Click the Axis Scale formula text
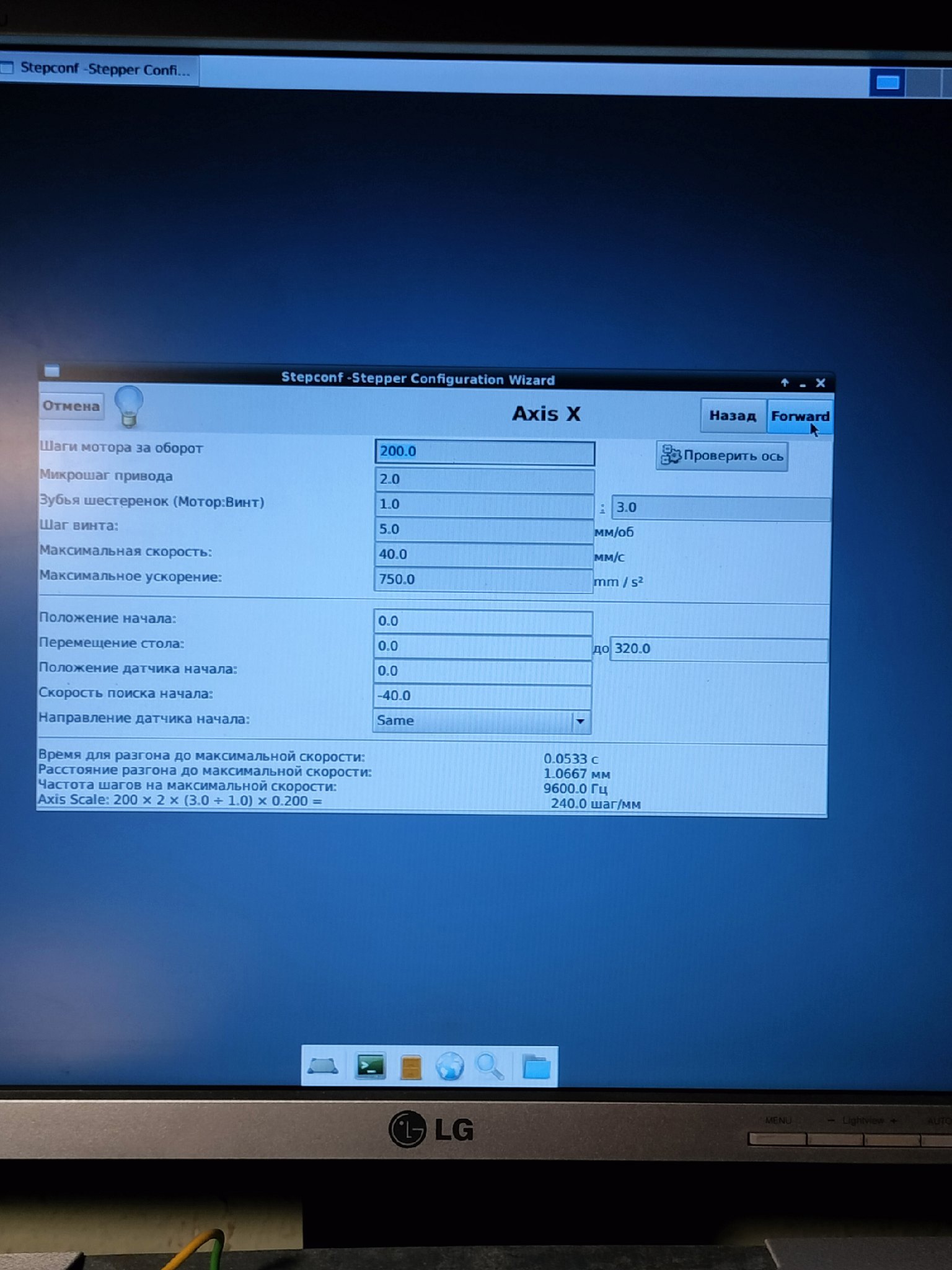The image size is (952, 1270). 180,800
